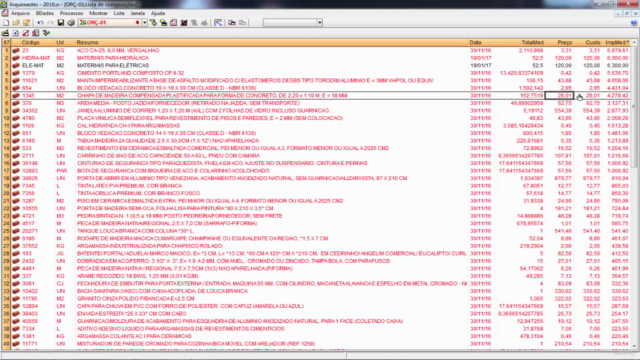
Task: Select the highlighted Preço cell in row 1345
Action: (x=559, y=96)
